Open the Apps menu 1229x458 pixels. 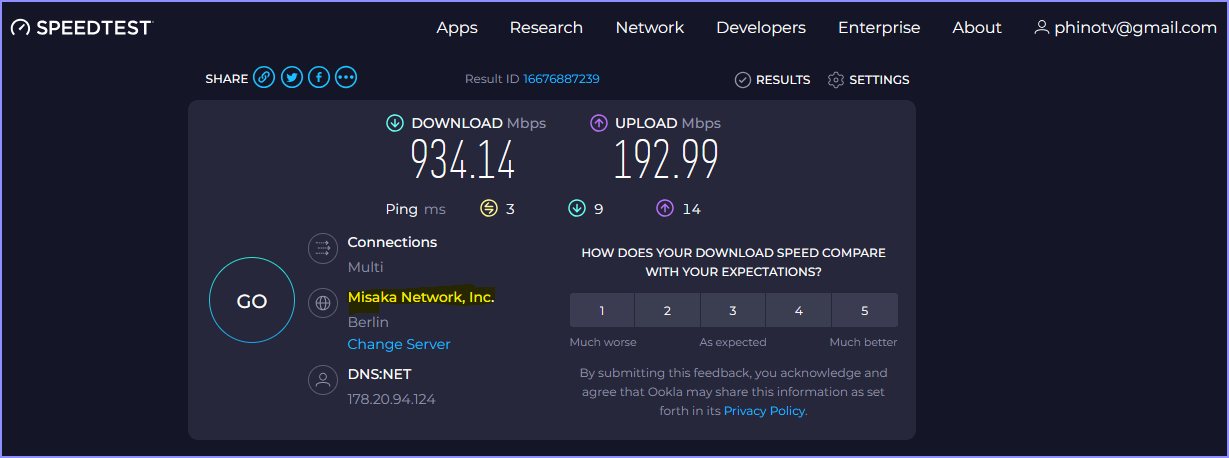click(457, 28)
